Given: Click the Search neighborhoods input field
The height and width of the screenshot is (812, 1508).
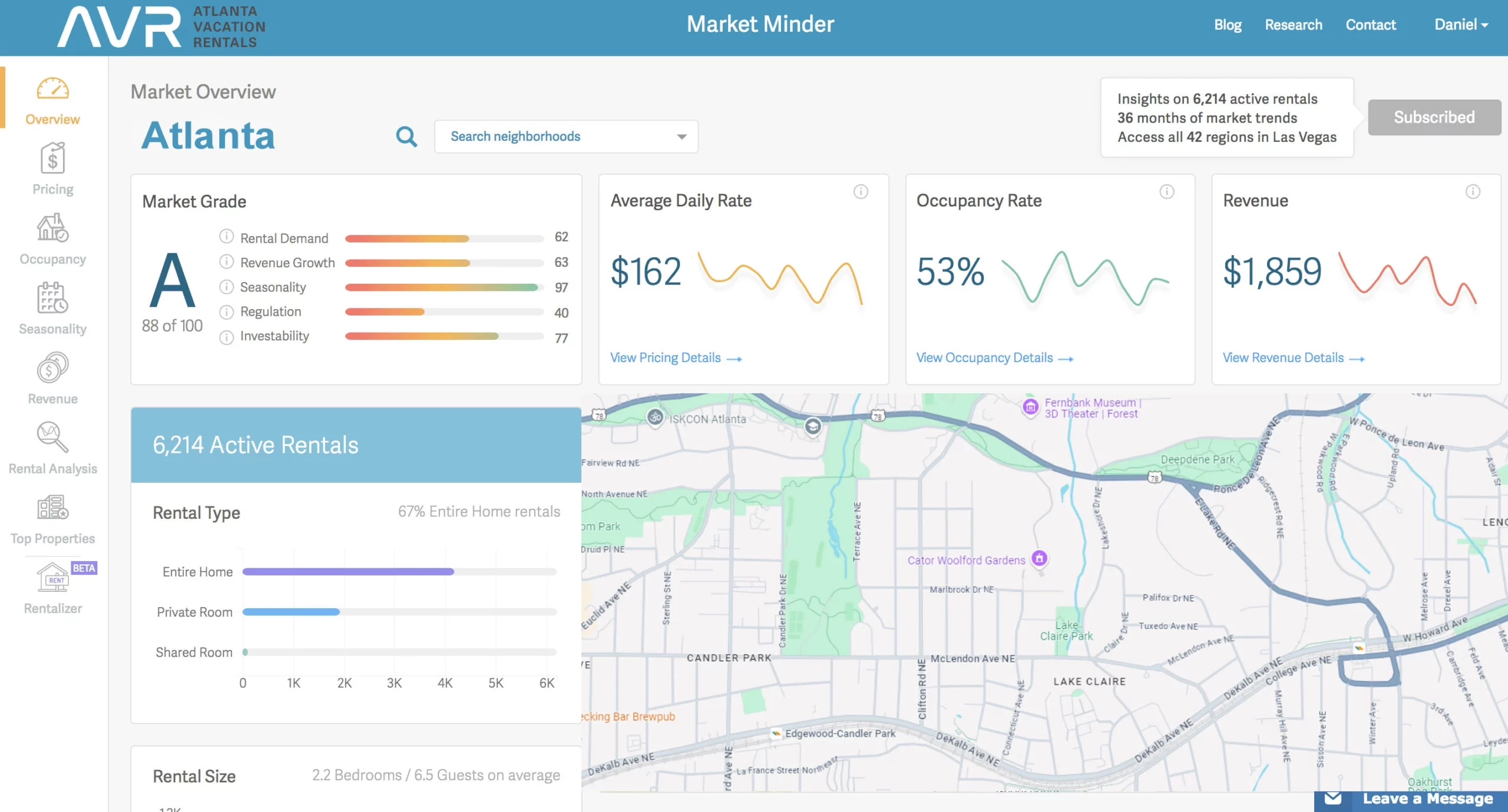Looking at the screenshot, I should pos(566,137).
